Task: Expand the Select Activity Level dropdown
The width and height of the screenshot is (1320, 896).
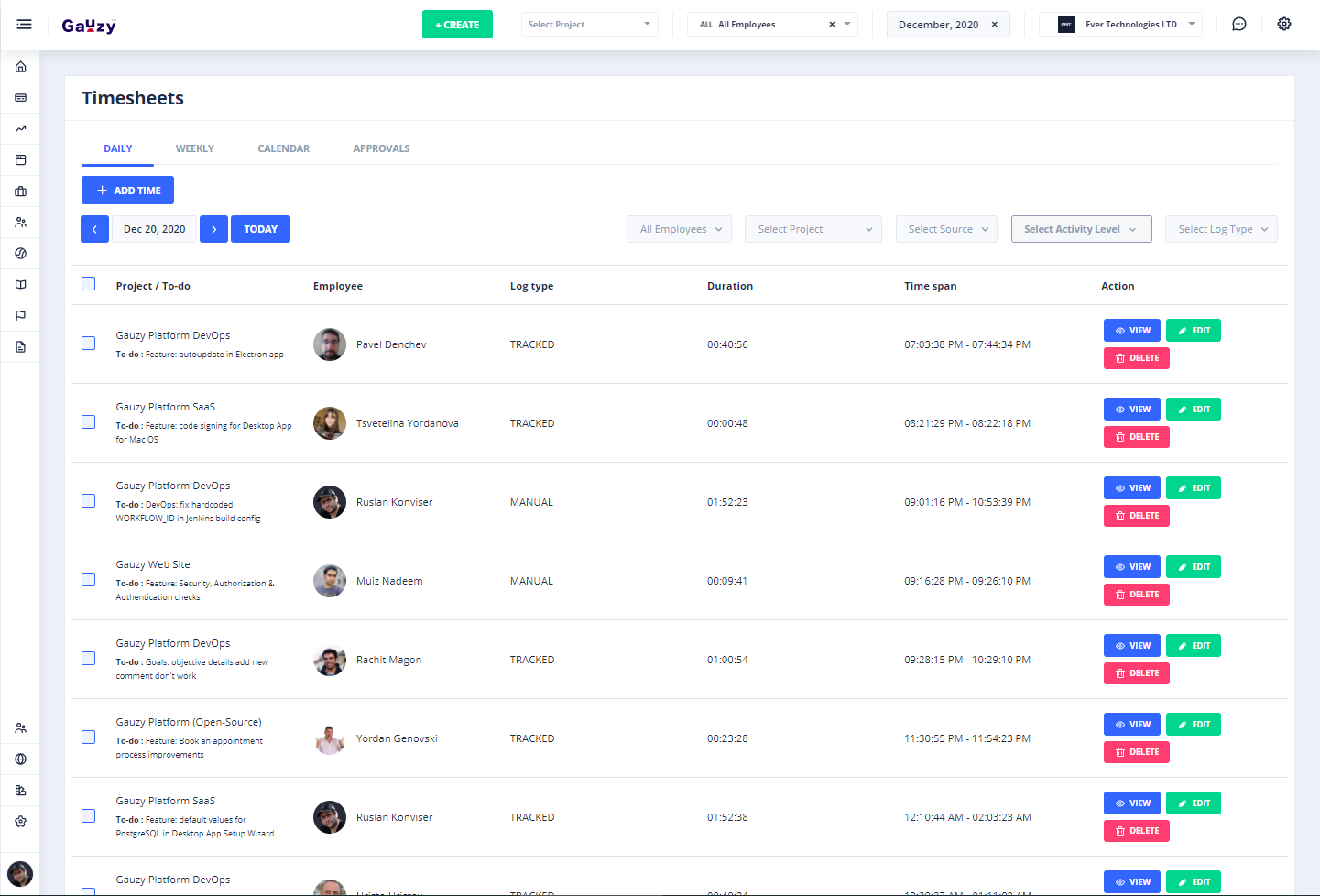Action: [1079, 229]
